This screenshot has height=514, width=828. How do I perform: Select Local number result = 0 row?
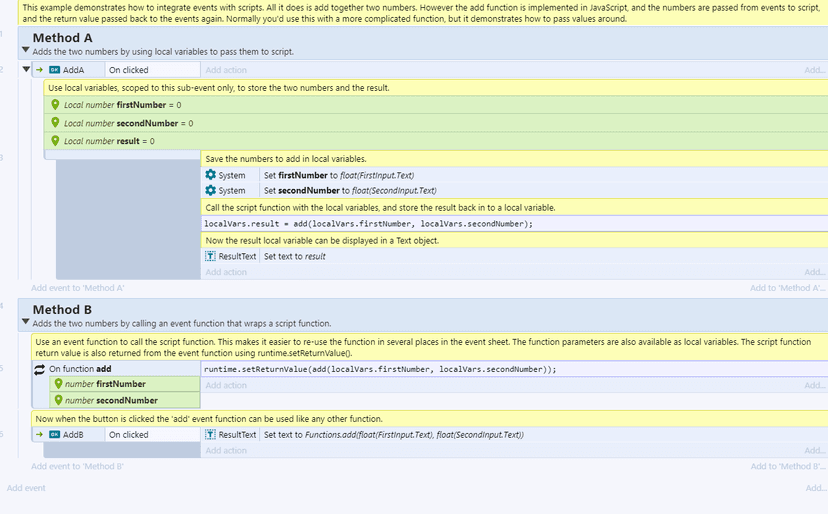click(x=436, y=141)
